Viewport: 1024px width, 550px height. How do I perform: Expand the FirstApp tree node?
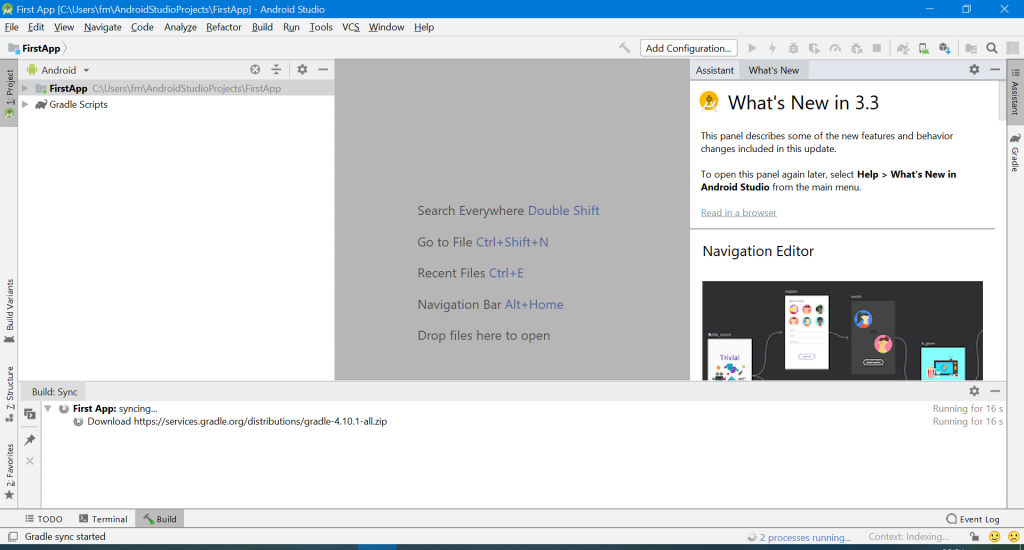tap(25, 88)
